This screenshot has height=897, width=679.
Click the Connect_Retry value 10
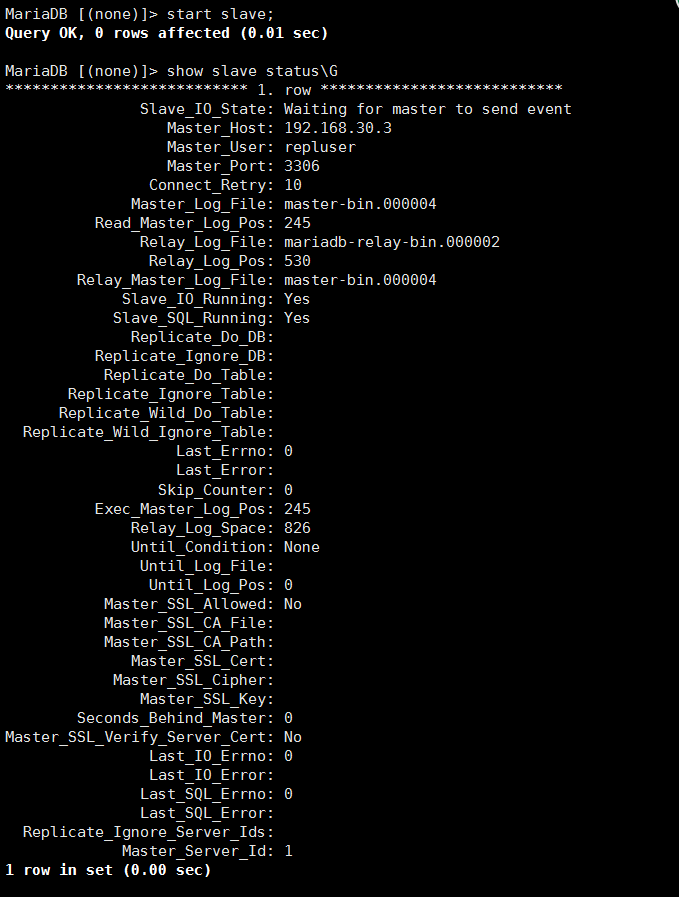pyautogui.click(x=292, y=185)
